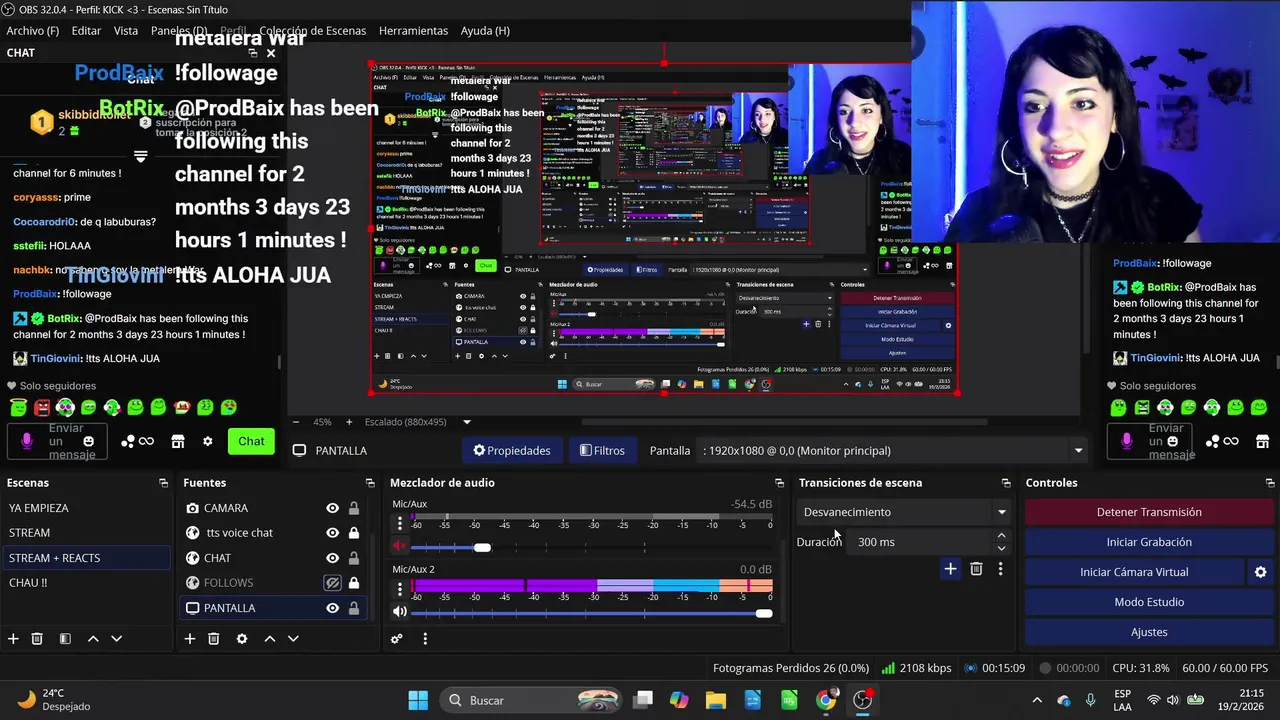Move selected source down in Fuentes

293,639
